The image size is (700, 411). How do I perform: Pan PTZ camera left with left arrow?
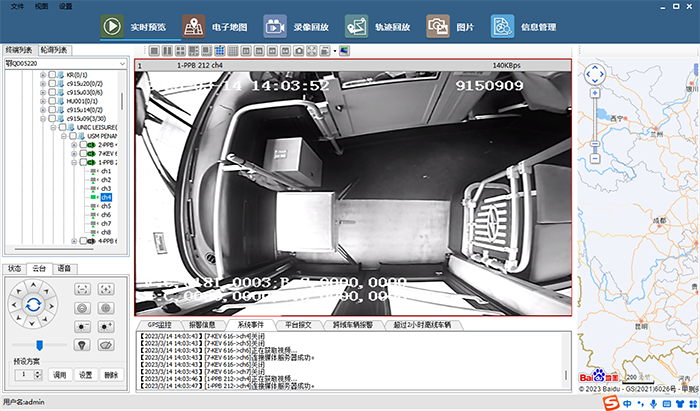tap(14, 306)
